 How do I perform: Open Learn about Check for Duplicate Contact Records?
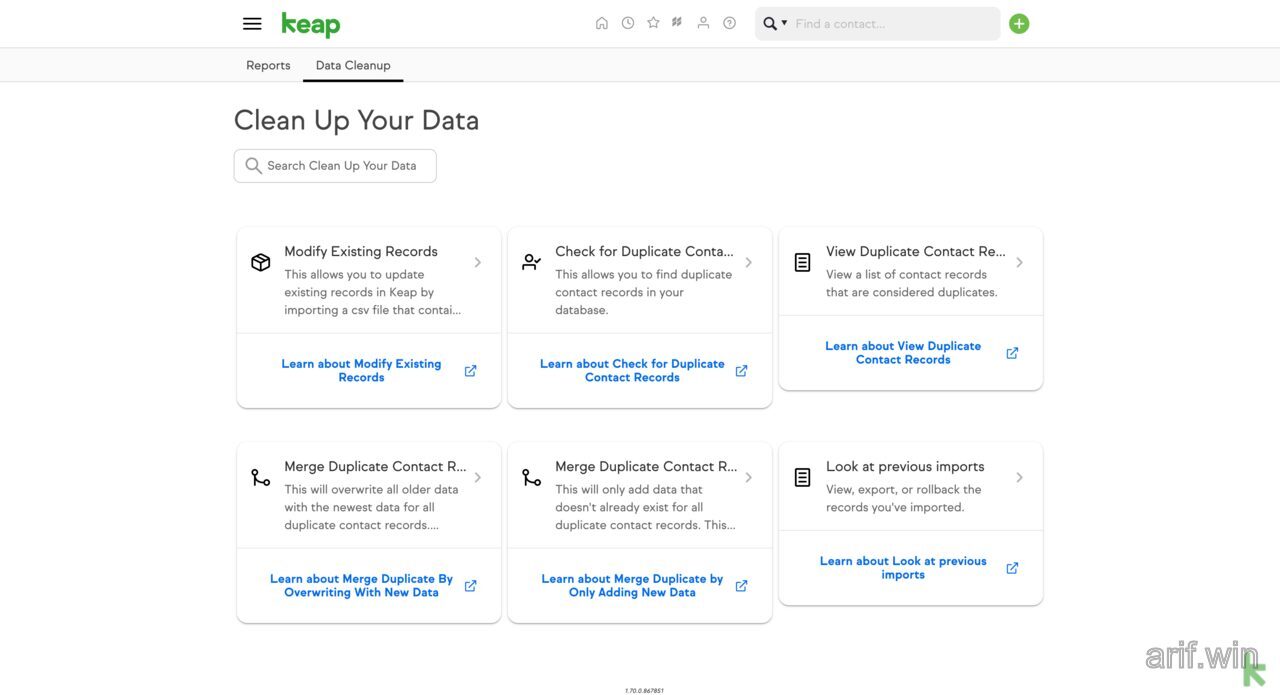pos(632,370)
